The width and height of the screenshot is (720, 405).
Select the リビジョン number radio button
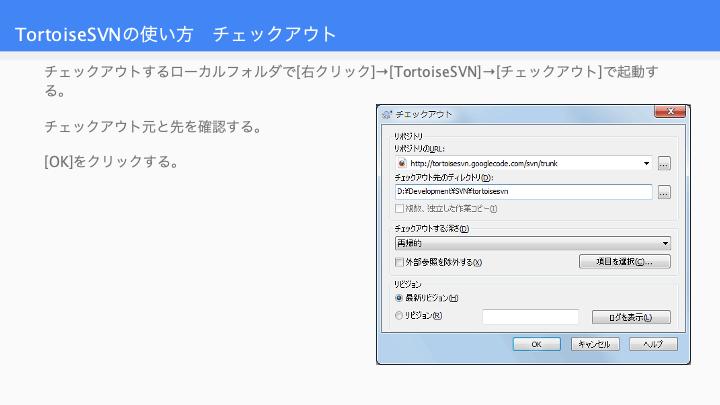tap(400, 316)
